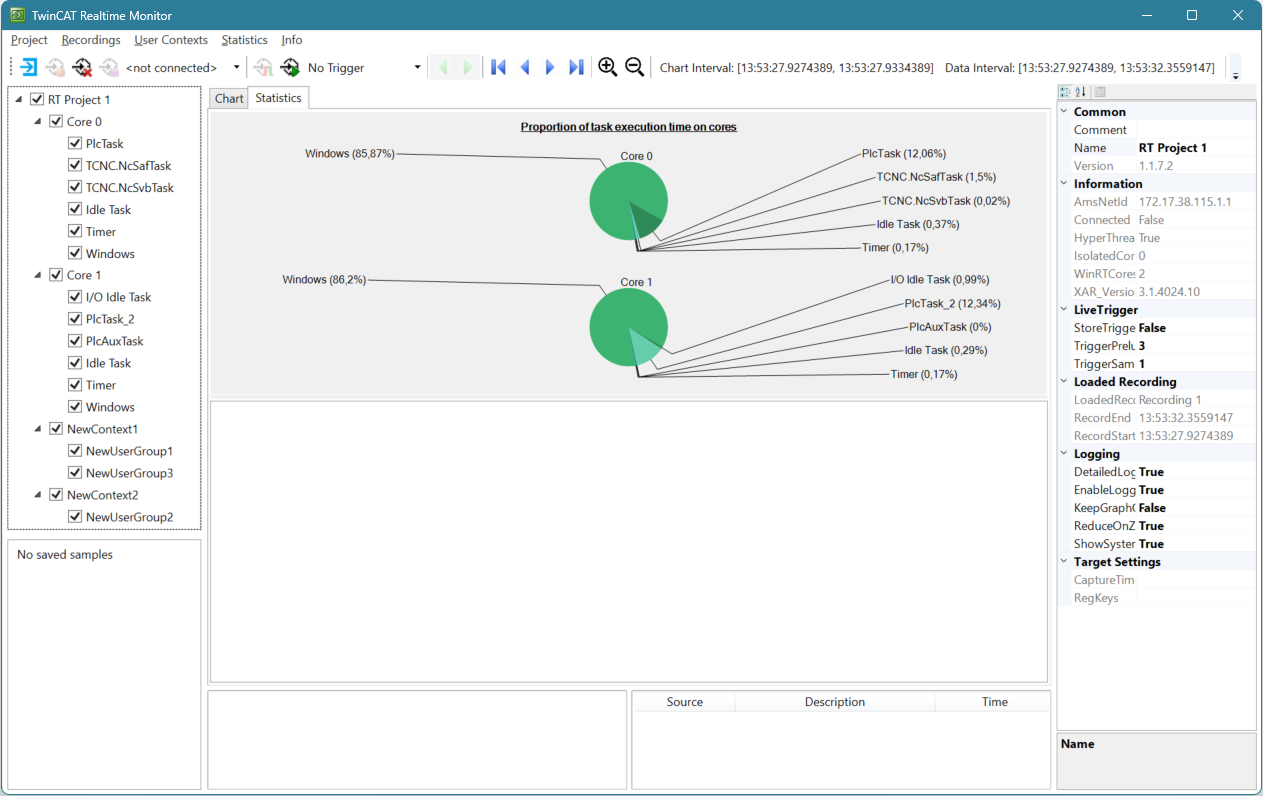This screenshot has width=1263, height=796.
Task: Select the StoreTrigger value False
Action: pyautogui.click(x=1196, y=328)
